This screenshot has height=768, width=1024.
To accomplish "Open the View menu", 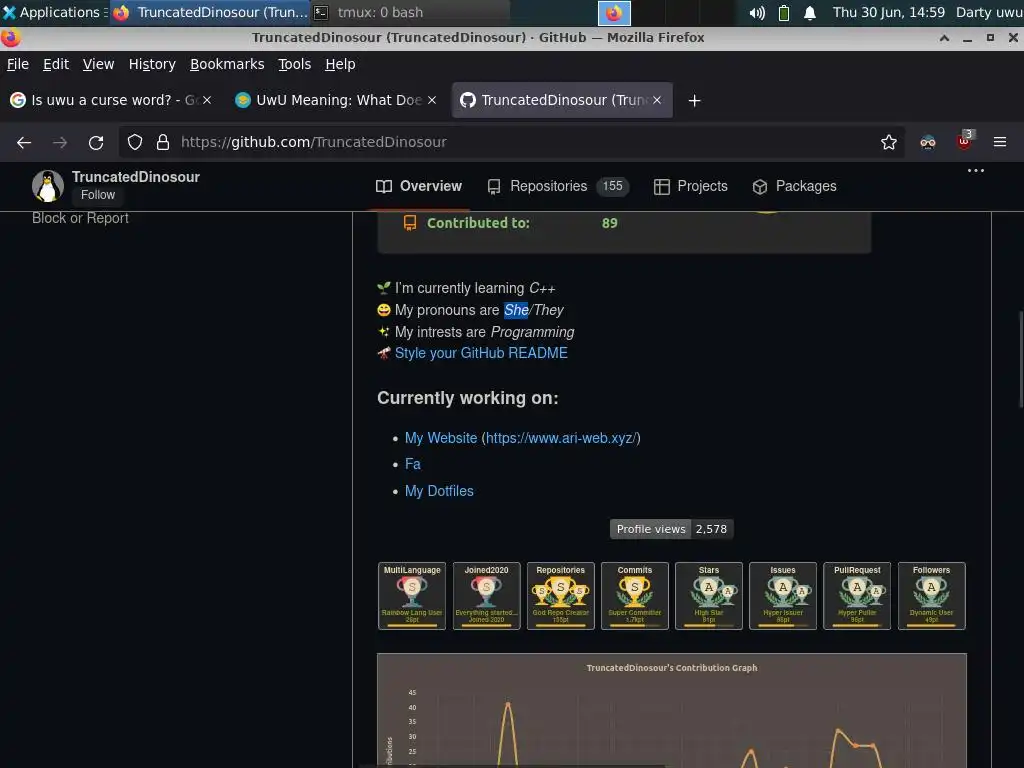I will (x=98, y=64).
